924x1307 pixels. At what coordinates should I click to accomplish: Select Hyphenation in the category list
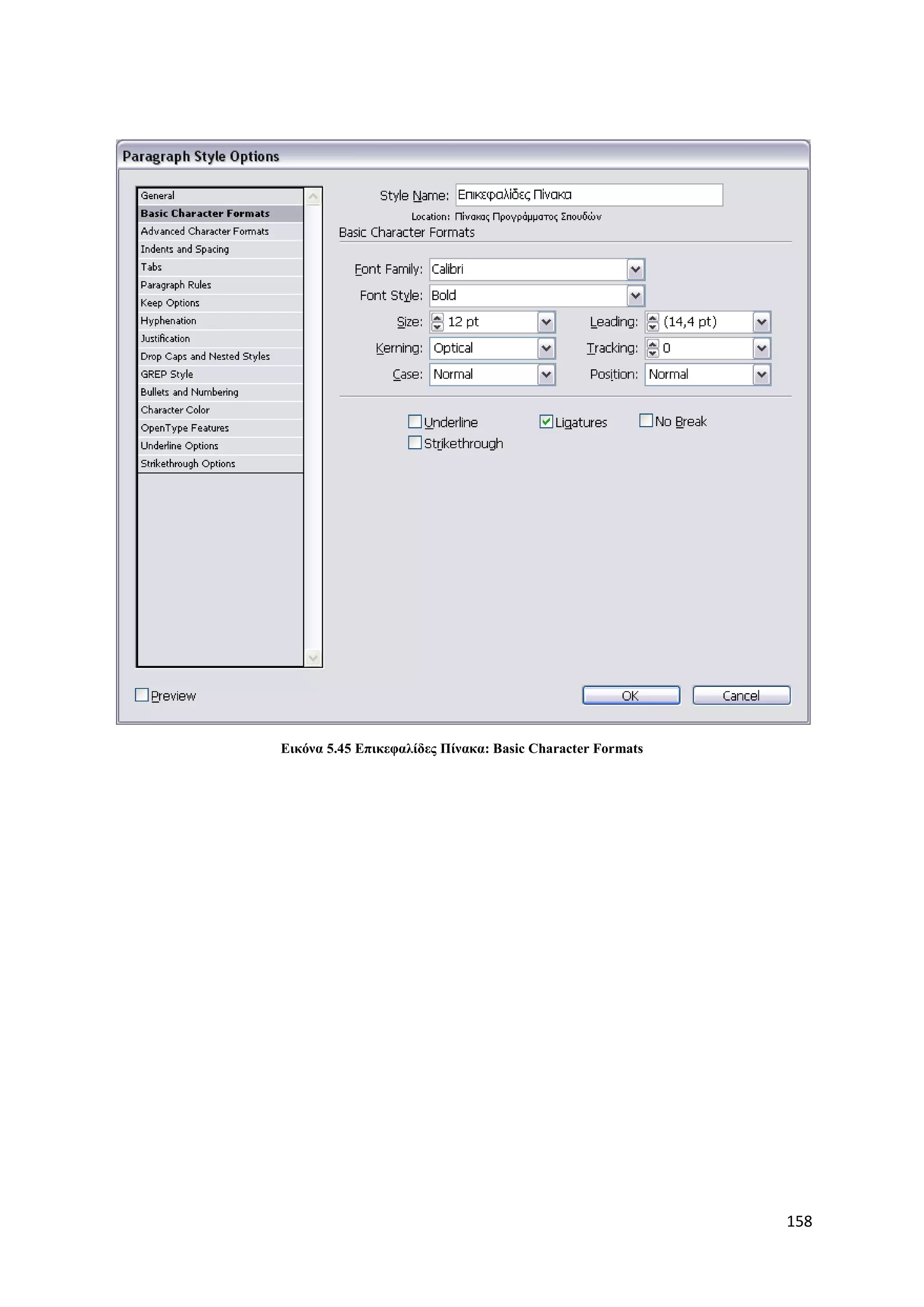(x=220, y=321)
